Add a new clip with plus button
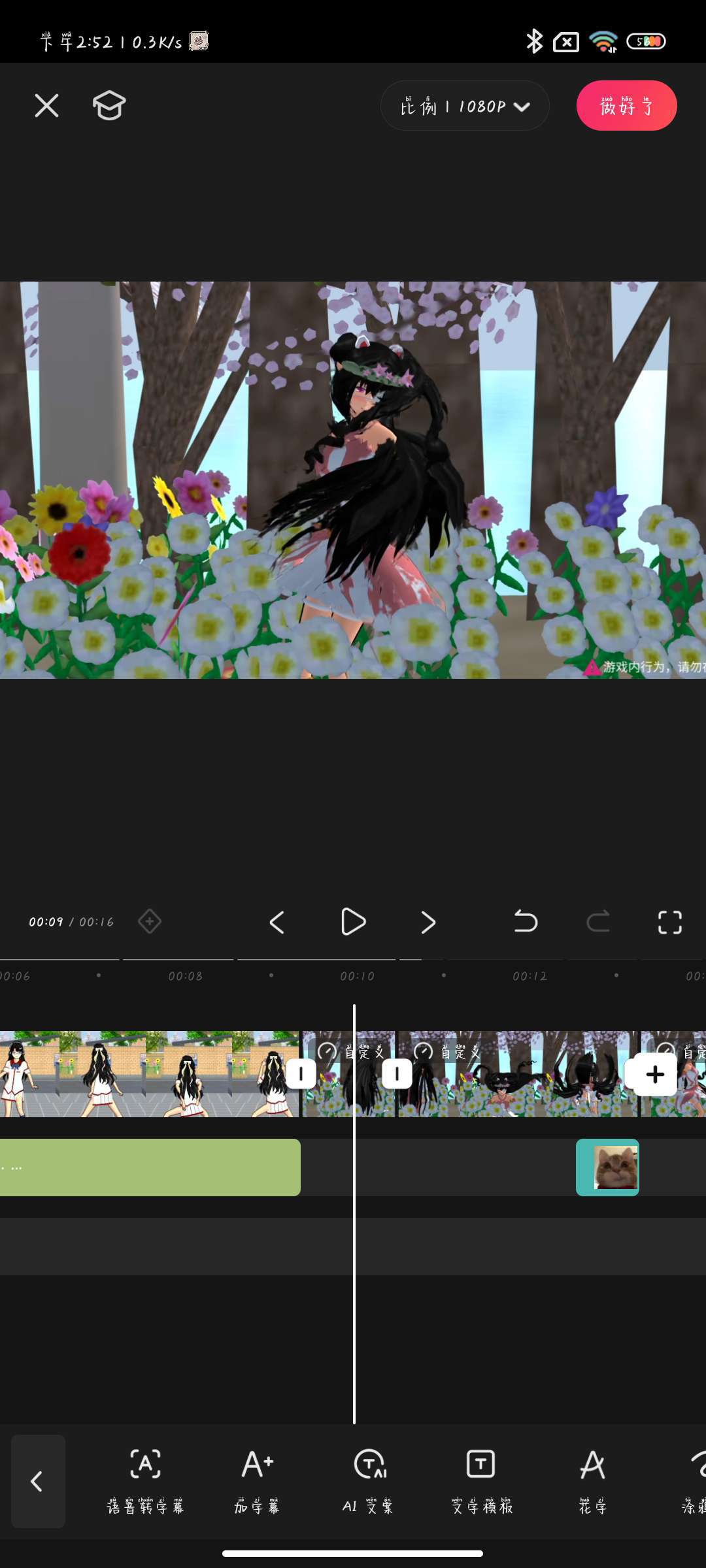The width and height of the screenshot is (706, 1568). click(654, 1074)
